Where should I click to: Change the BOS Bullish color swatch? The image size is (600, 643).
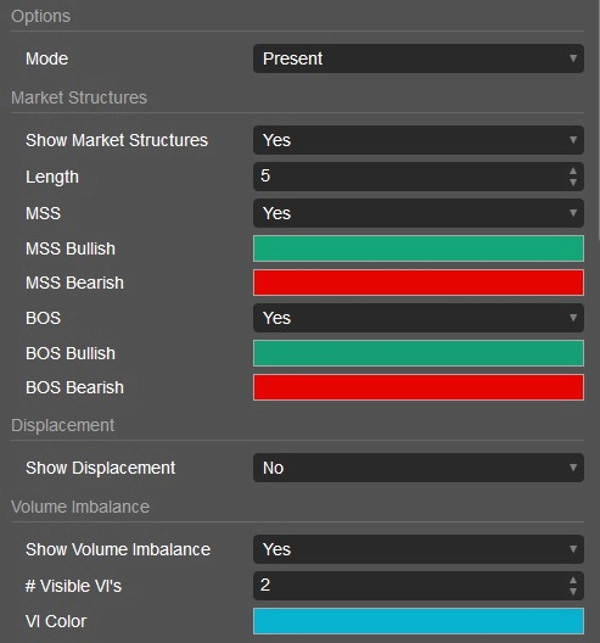tap(418, 353)
